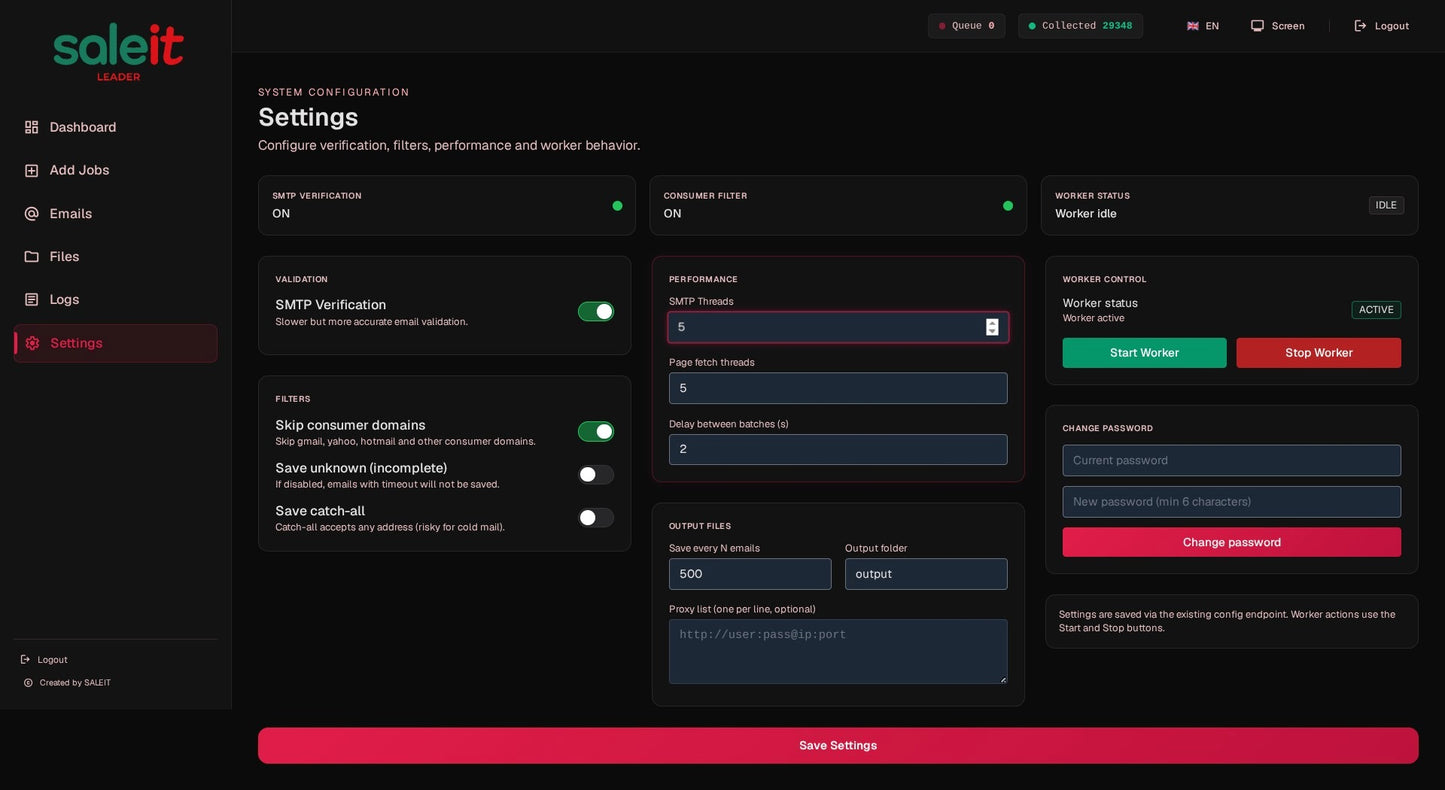This screenshot has width=1445, height=790.
Task: Click the Screen button in header
Action: tap(1278, 26)
